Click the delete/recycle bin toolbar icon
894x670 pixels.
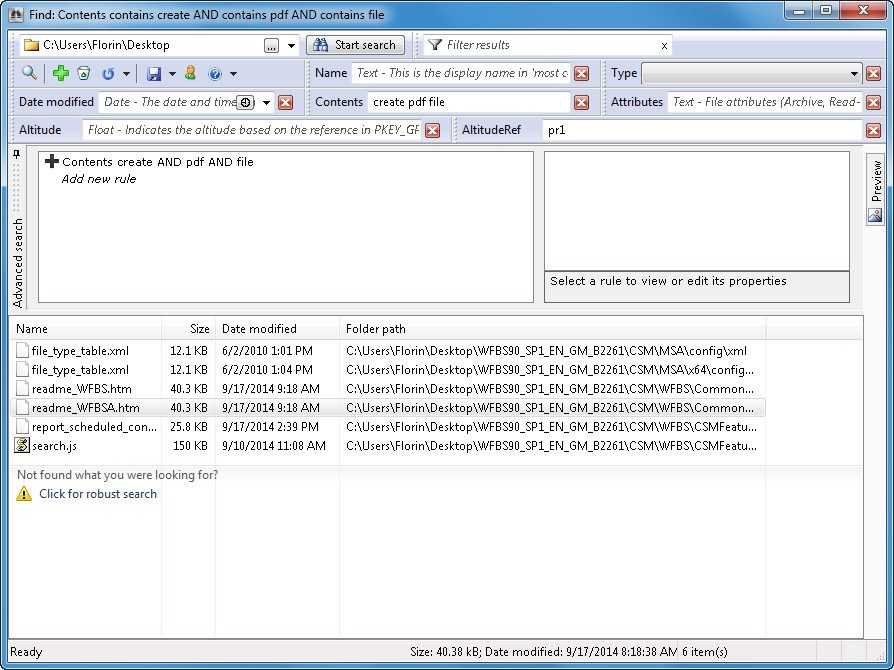coord(83,73)
